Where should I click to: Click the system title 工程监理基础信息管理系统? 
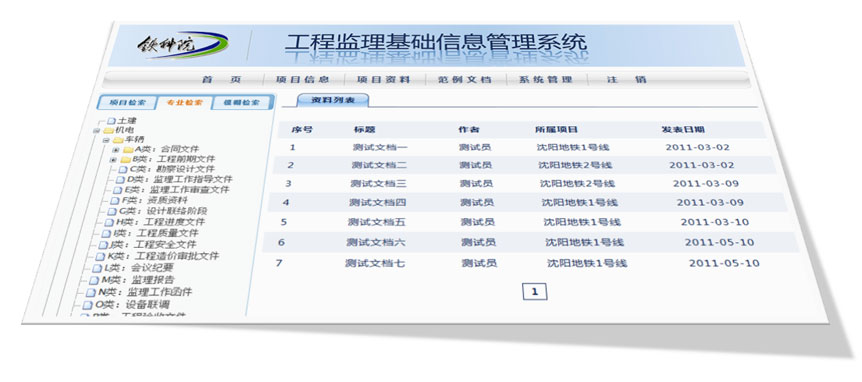pos(436,43)
